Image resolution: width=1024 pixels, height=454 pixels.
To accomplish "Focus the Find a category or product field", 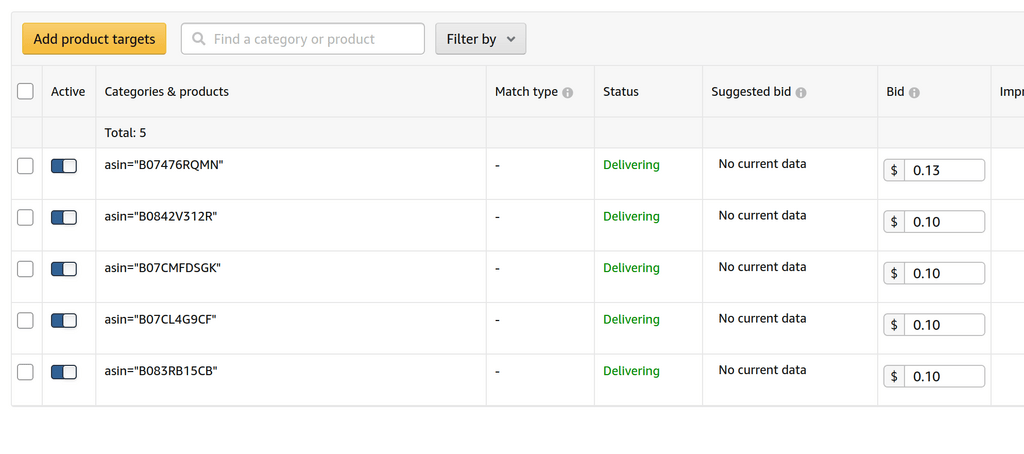I will [303, 39].
